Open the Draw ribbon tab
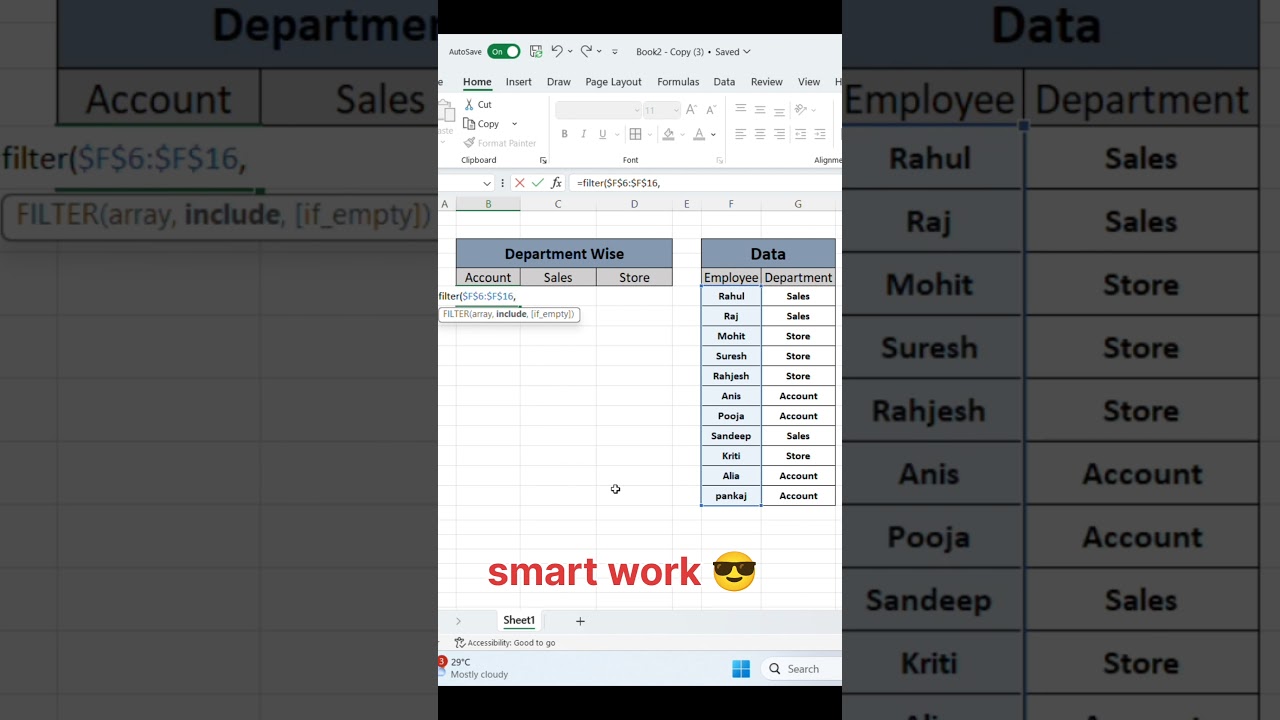The image size is (1280, 720). (x=559, y=82)
